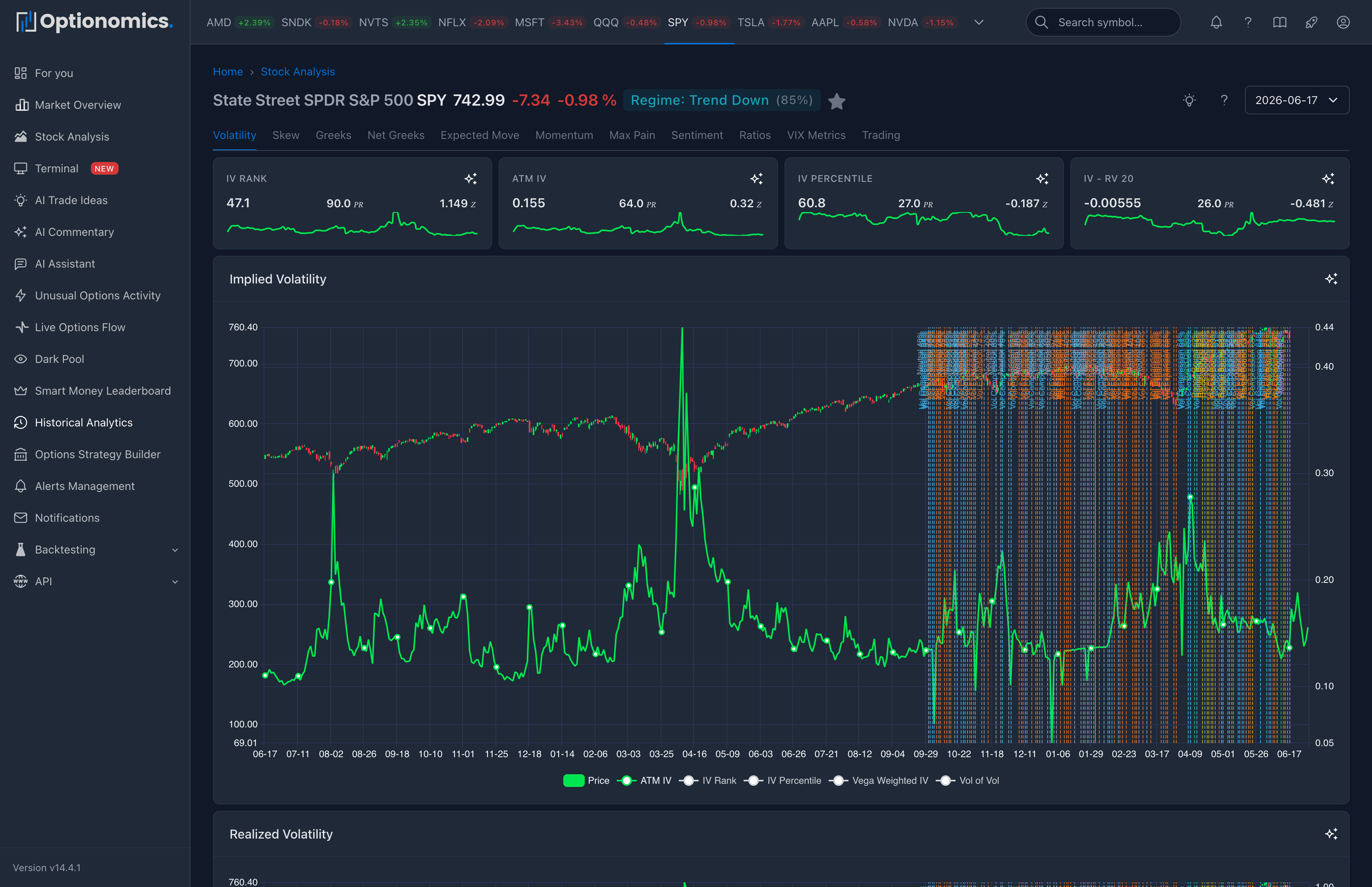This screenshot has width=1372, height=887.
Task: Open the documentation book icon
Action: tap(1280, 23)
